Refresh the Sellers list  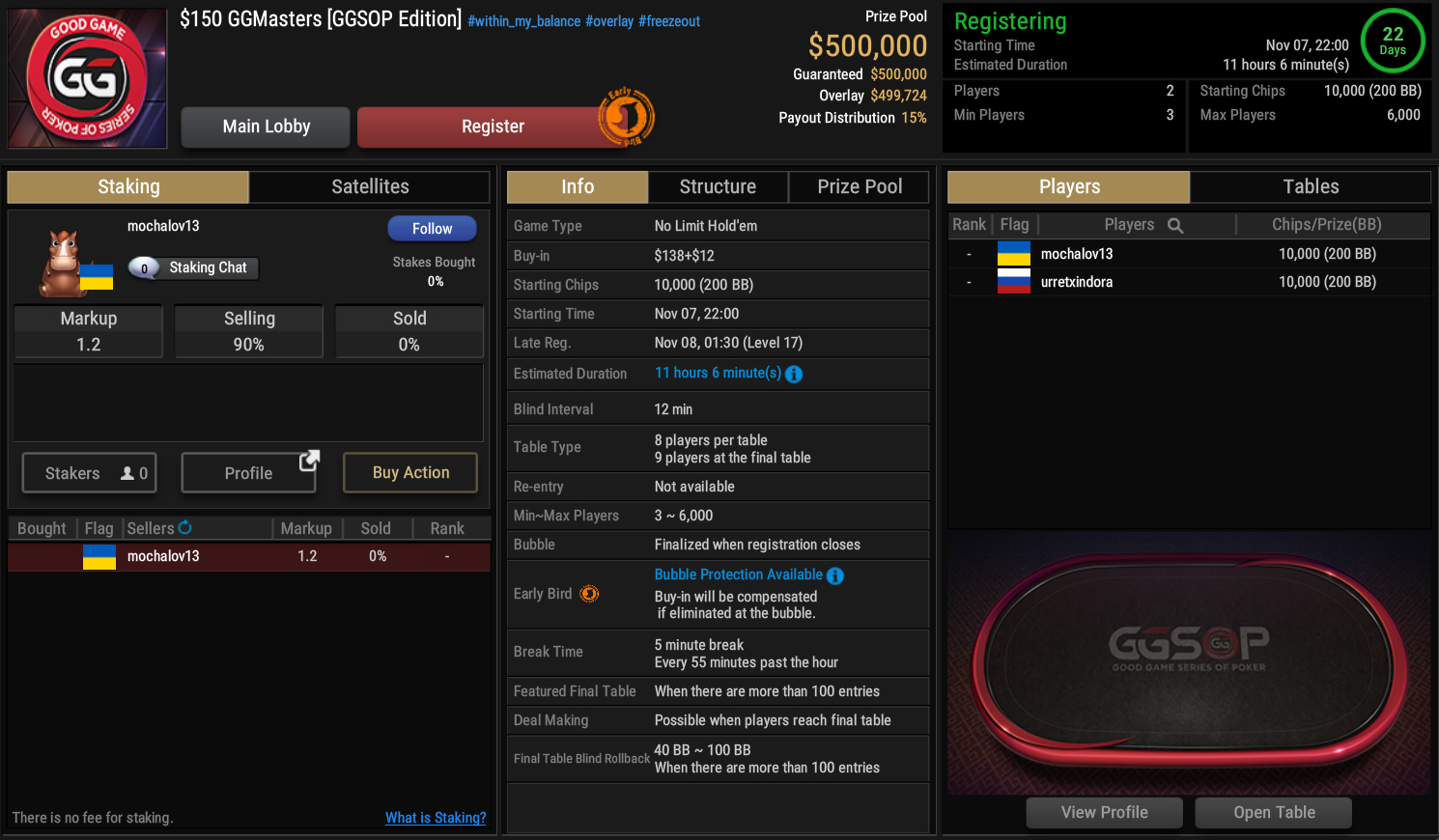point(185,527)
